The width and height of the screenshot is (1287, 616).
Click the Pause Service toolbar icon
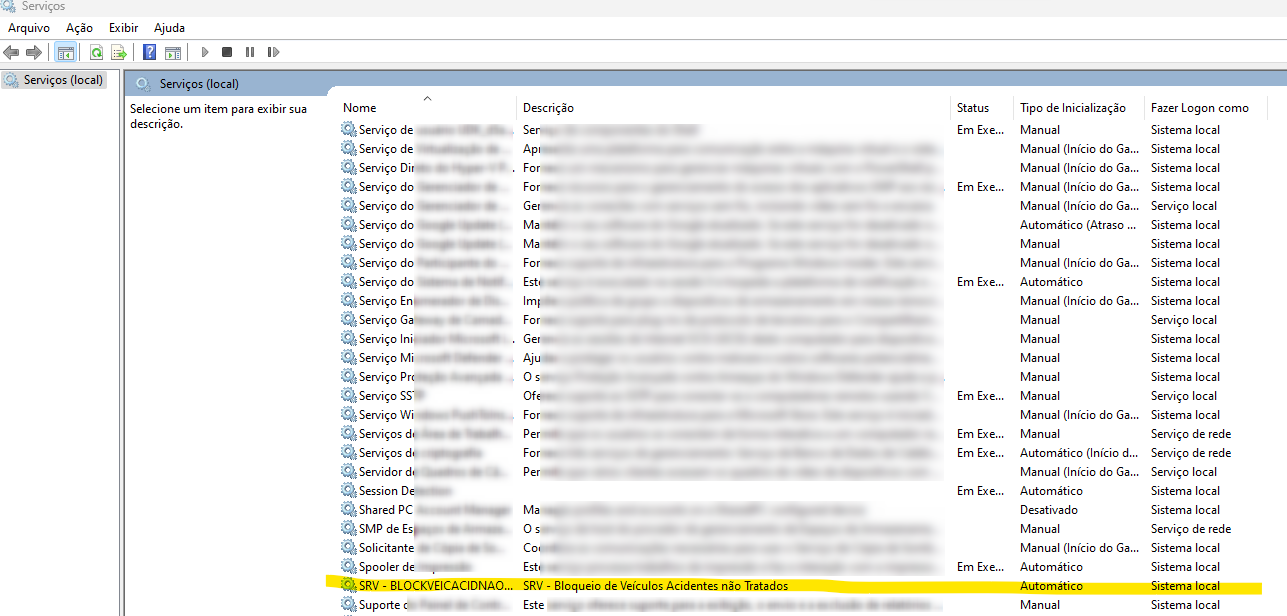pyautogui.click(x=249, y=52)
